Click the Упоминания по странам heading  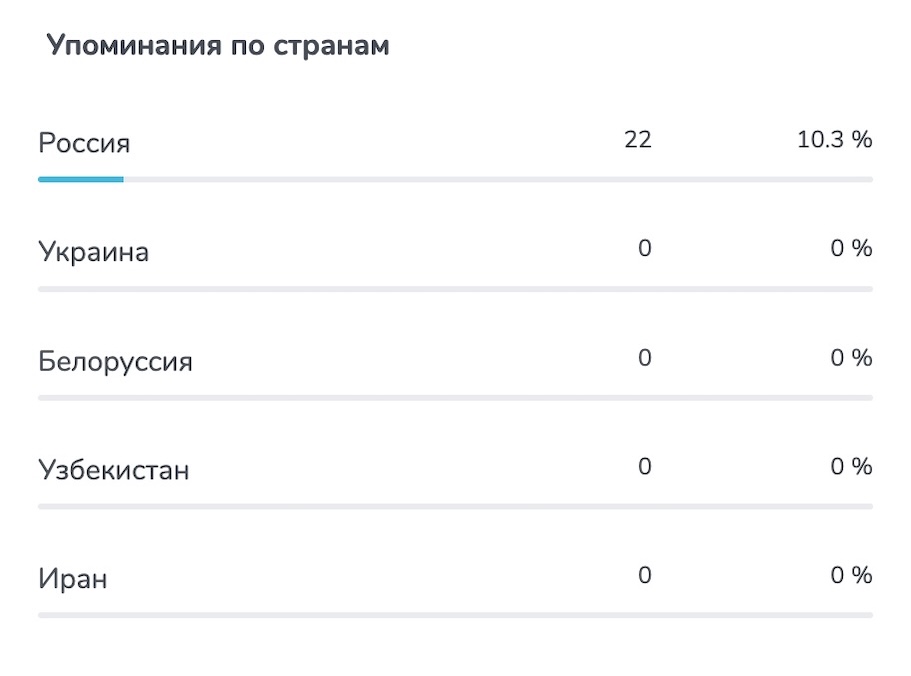218,45
